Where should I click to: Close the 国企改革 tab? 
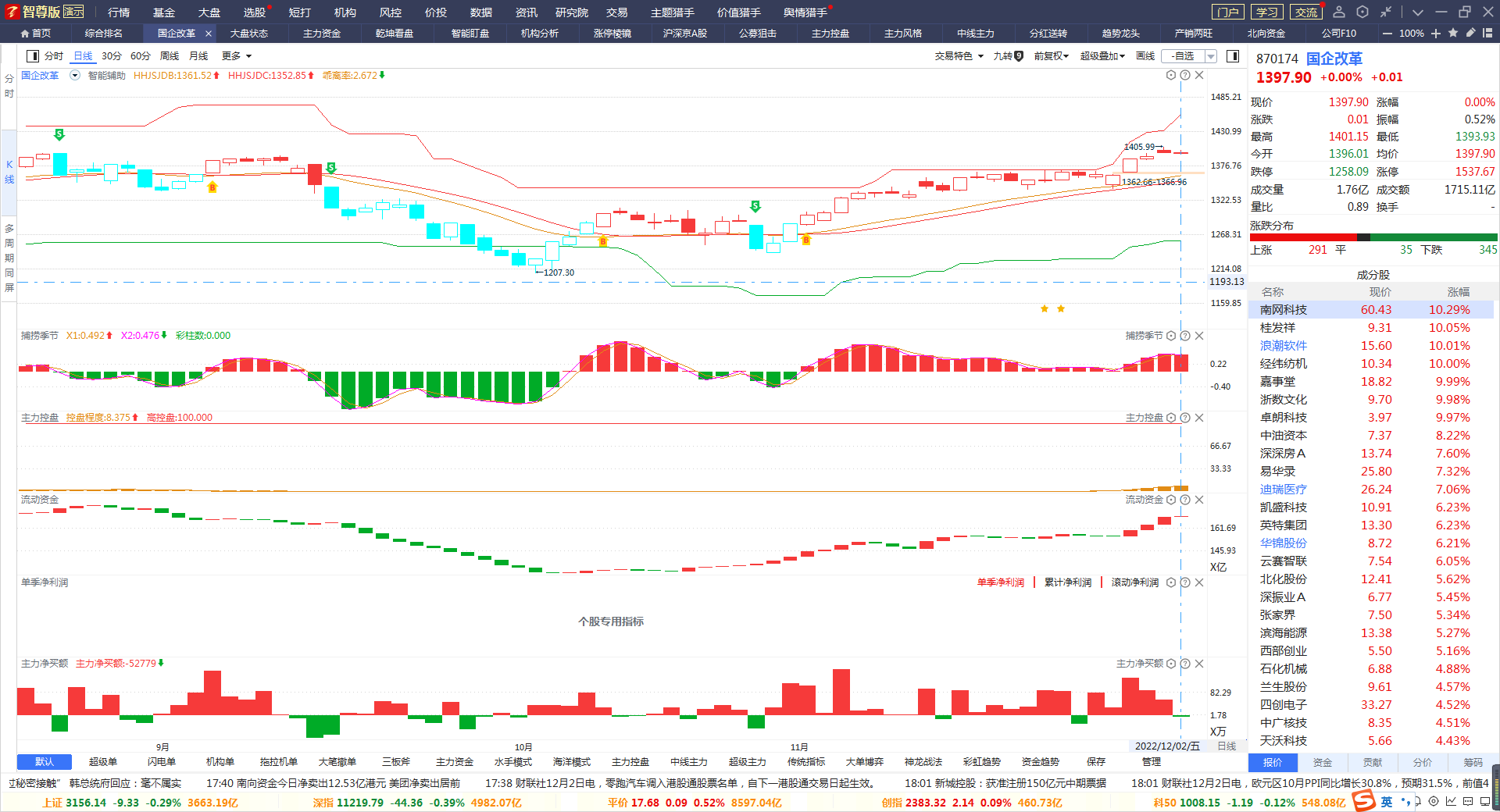click(209, 33)
